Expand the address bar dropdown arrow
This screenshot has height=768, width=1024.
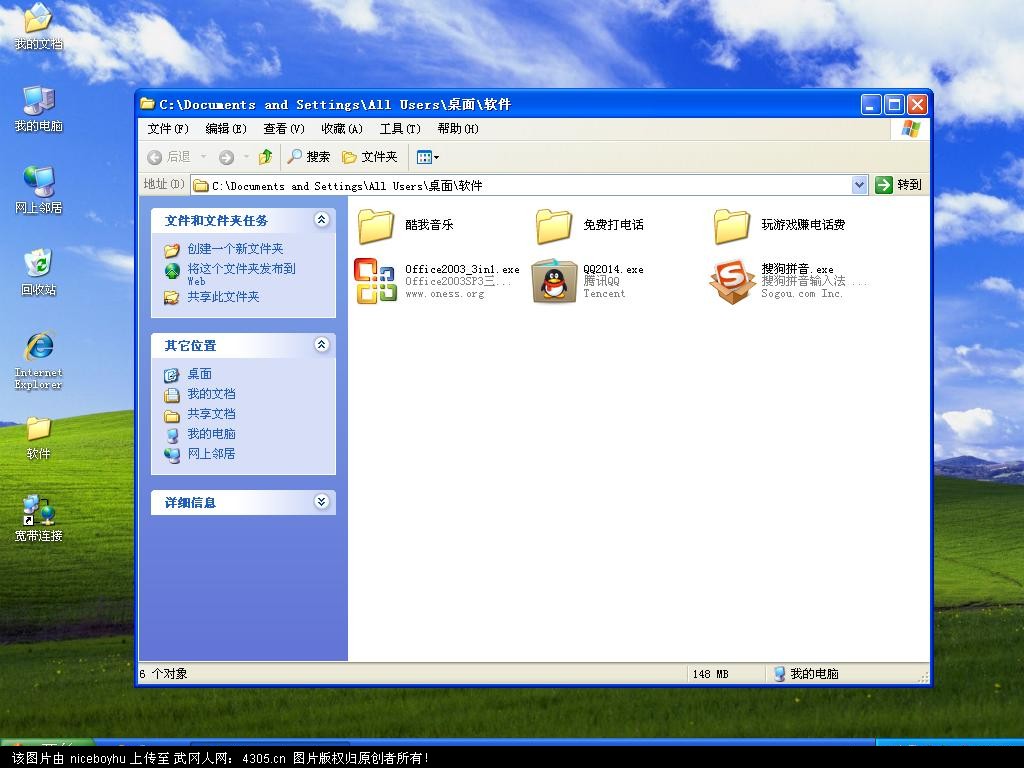click(x=859, y=185)
